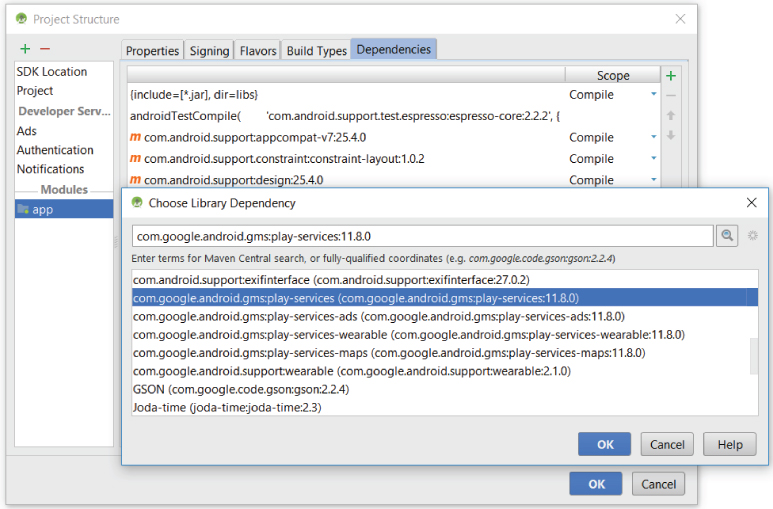Screen dimensions: 773x509
Task: Click the move dependency down arrow
Action: [671, 136]
